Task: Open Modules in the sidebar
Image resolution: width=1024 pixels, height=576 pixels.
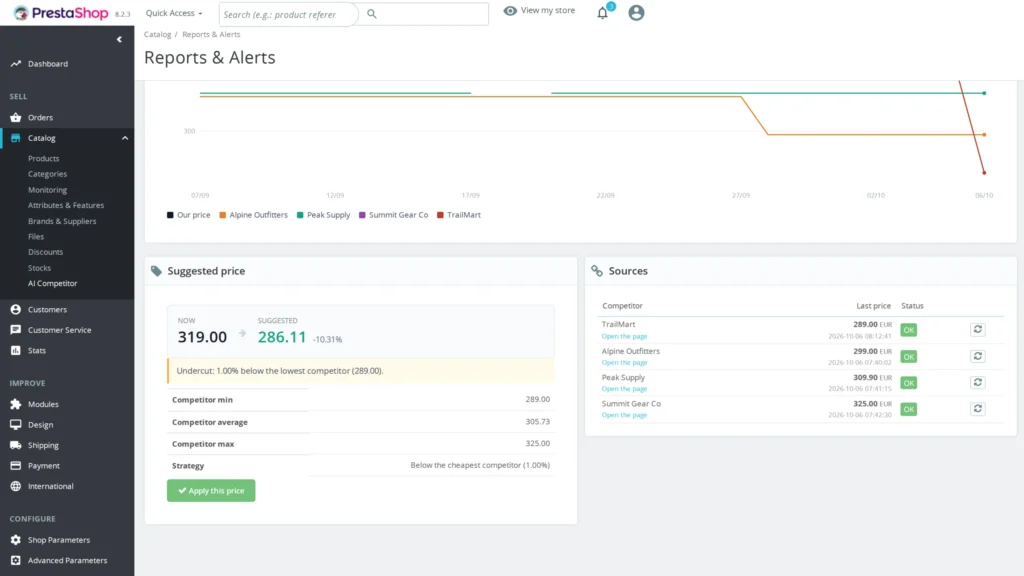Action: [x=43, y=404]
